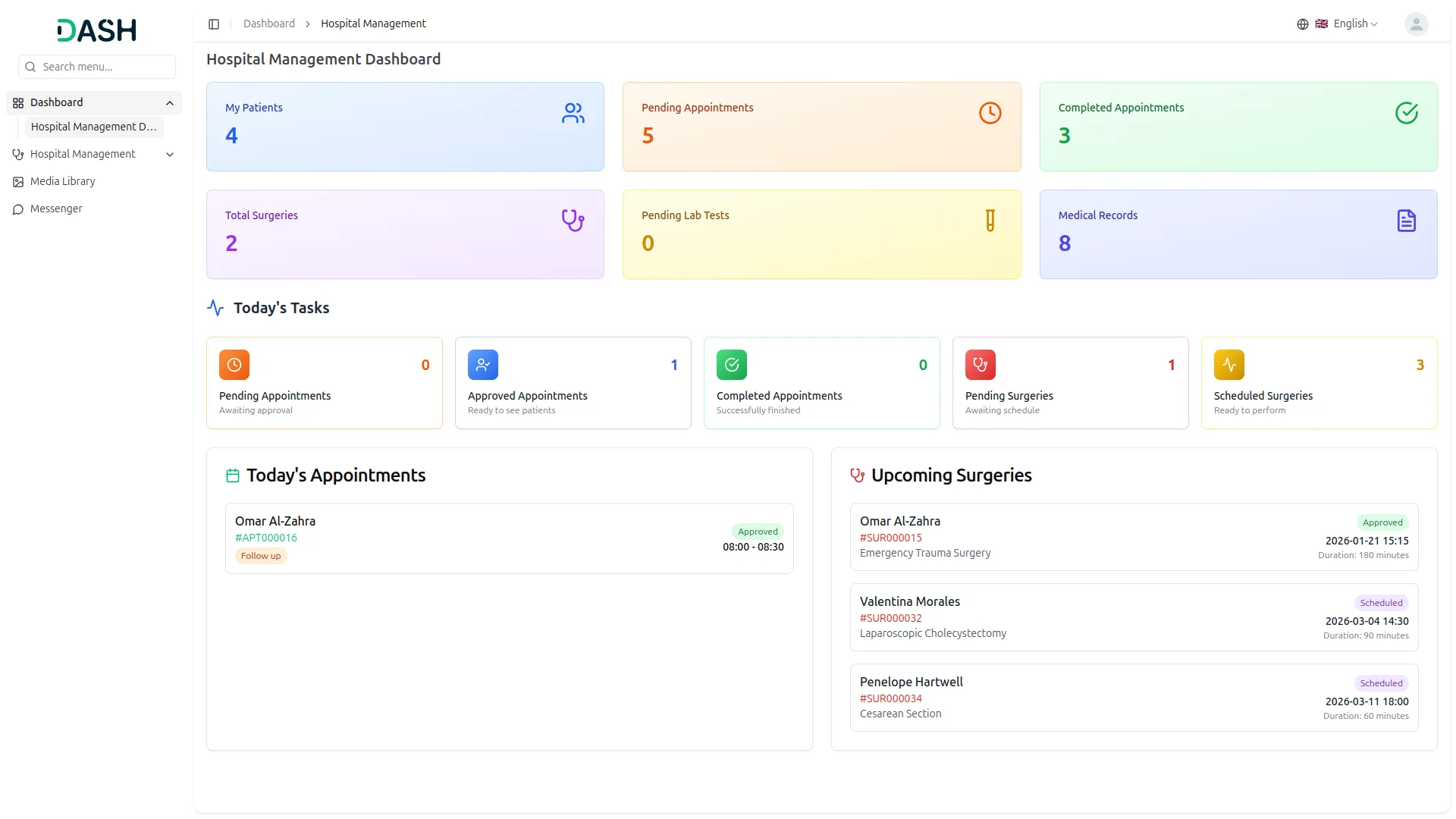
Task: Toggle the sidebar panel icon
Action: pos(214,24)
